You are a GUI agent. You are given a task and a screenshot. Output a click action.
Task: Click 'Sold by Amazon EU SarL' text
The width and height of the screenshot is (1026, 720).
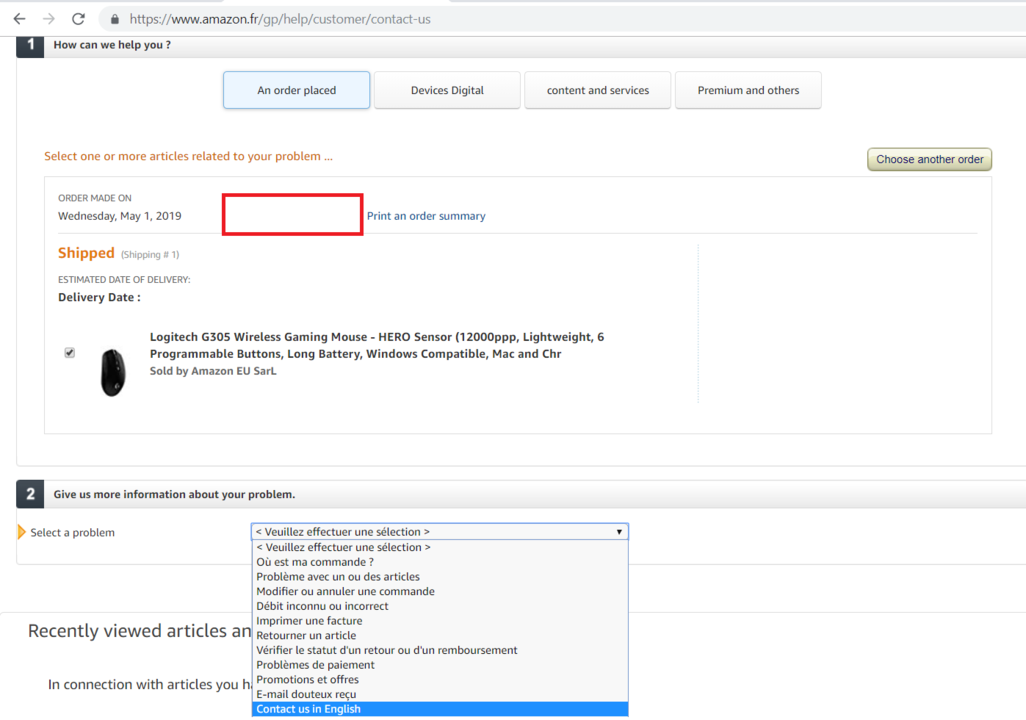tap(213, 371)
